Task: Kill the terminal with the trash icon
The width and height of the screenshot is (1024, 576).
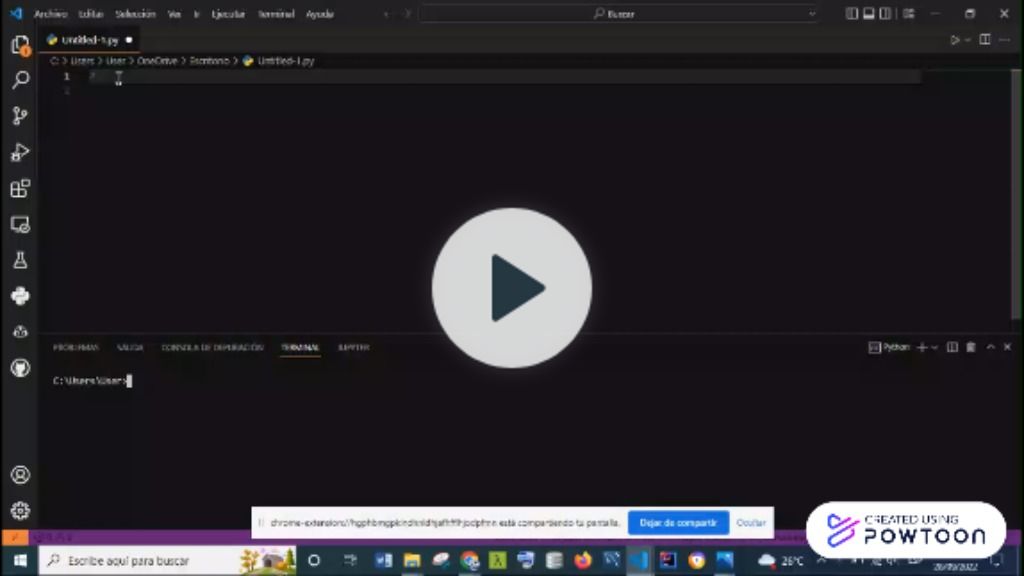Action: click(x=969, y=347)
